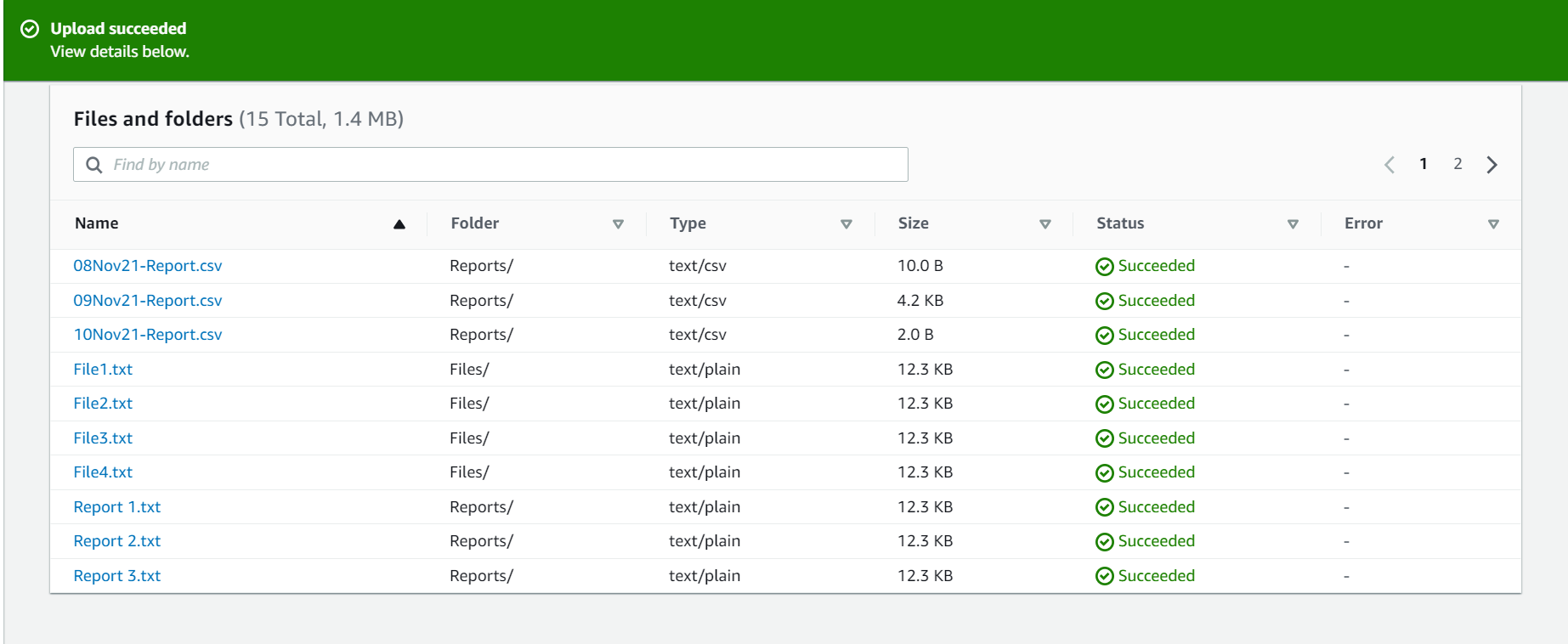Click success status icon for Report 3.txt
1568x644 pixels.
click(1104, 577)
